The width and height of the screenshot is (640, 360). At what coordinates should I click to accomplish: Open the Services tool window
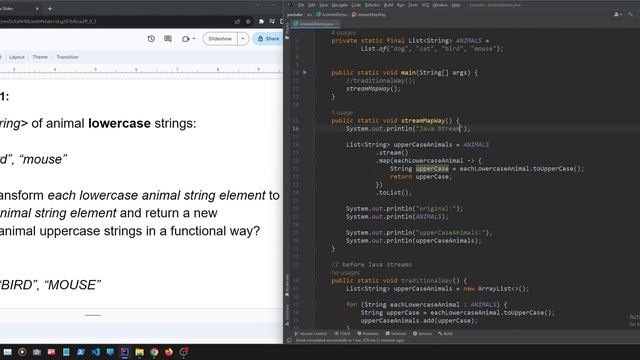pyautogui.click(x=422, y=333)
